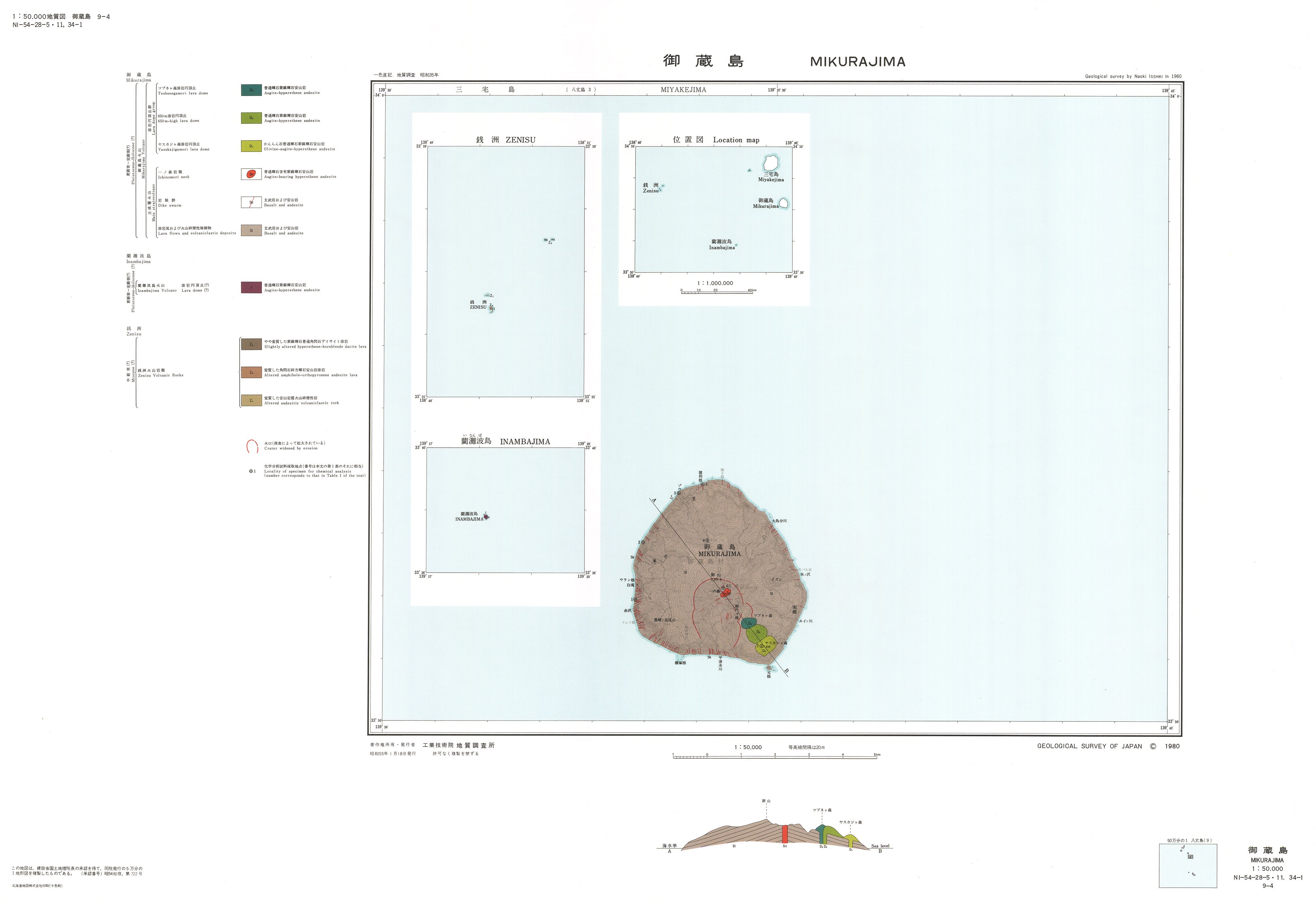The image size is (1316, 904).
Task: Click the purple Inambajima legend swatch
Action: 251,287
